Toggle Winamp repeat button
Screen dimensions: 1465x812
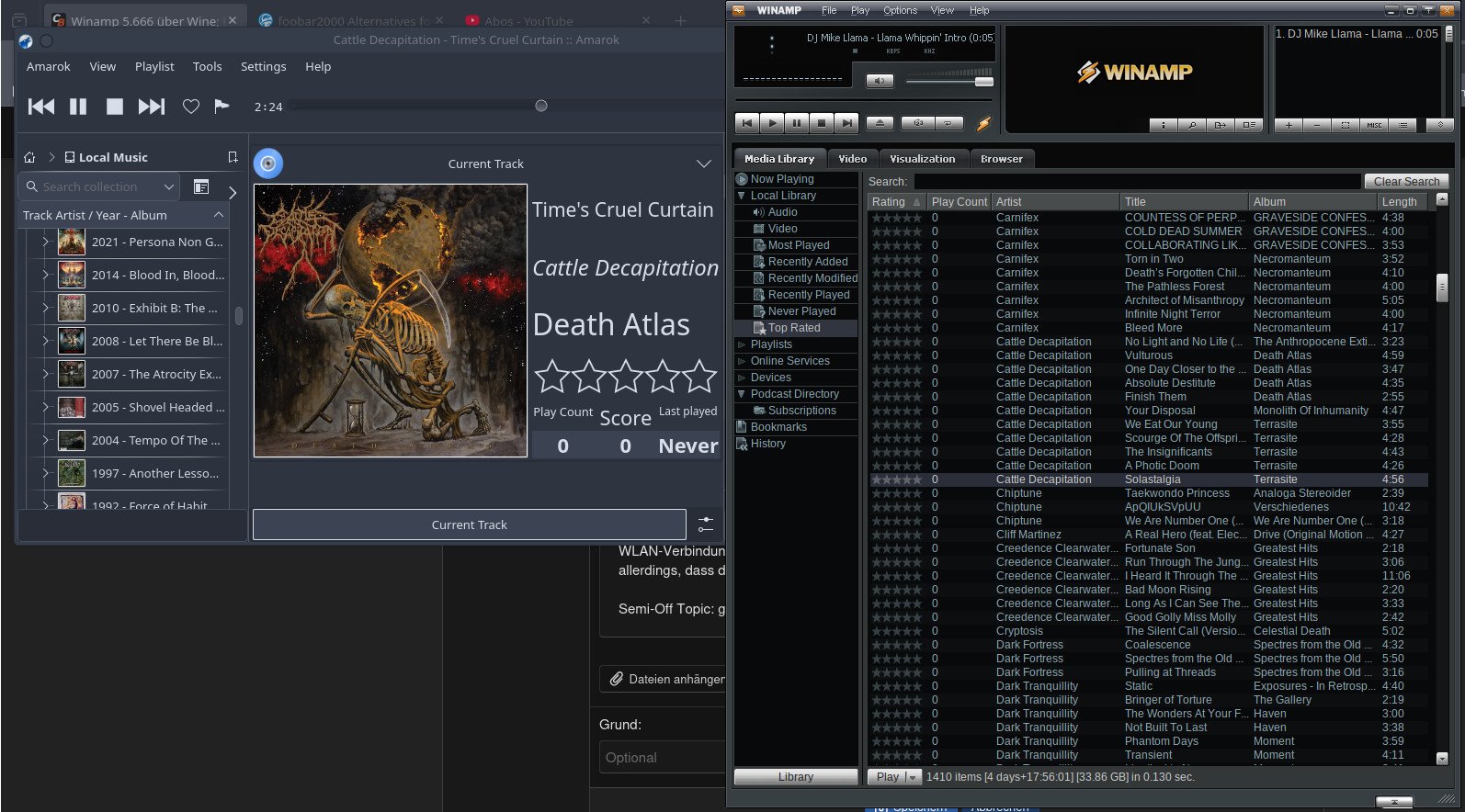(x=948, y=123)
